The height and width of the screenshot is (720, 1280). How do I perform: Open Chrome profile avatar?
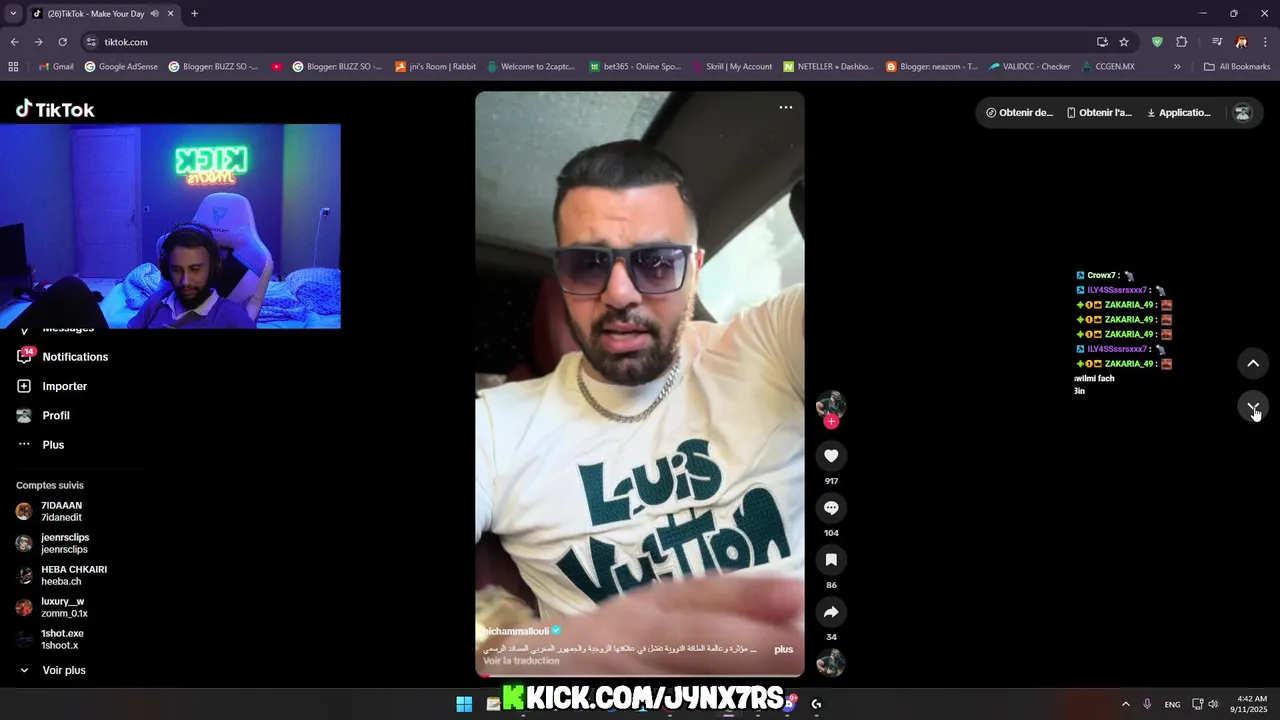coord(1241,42)
